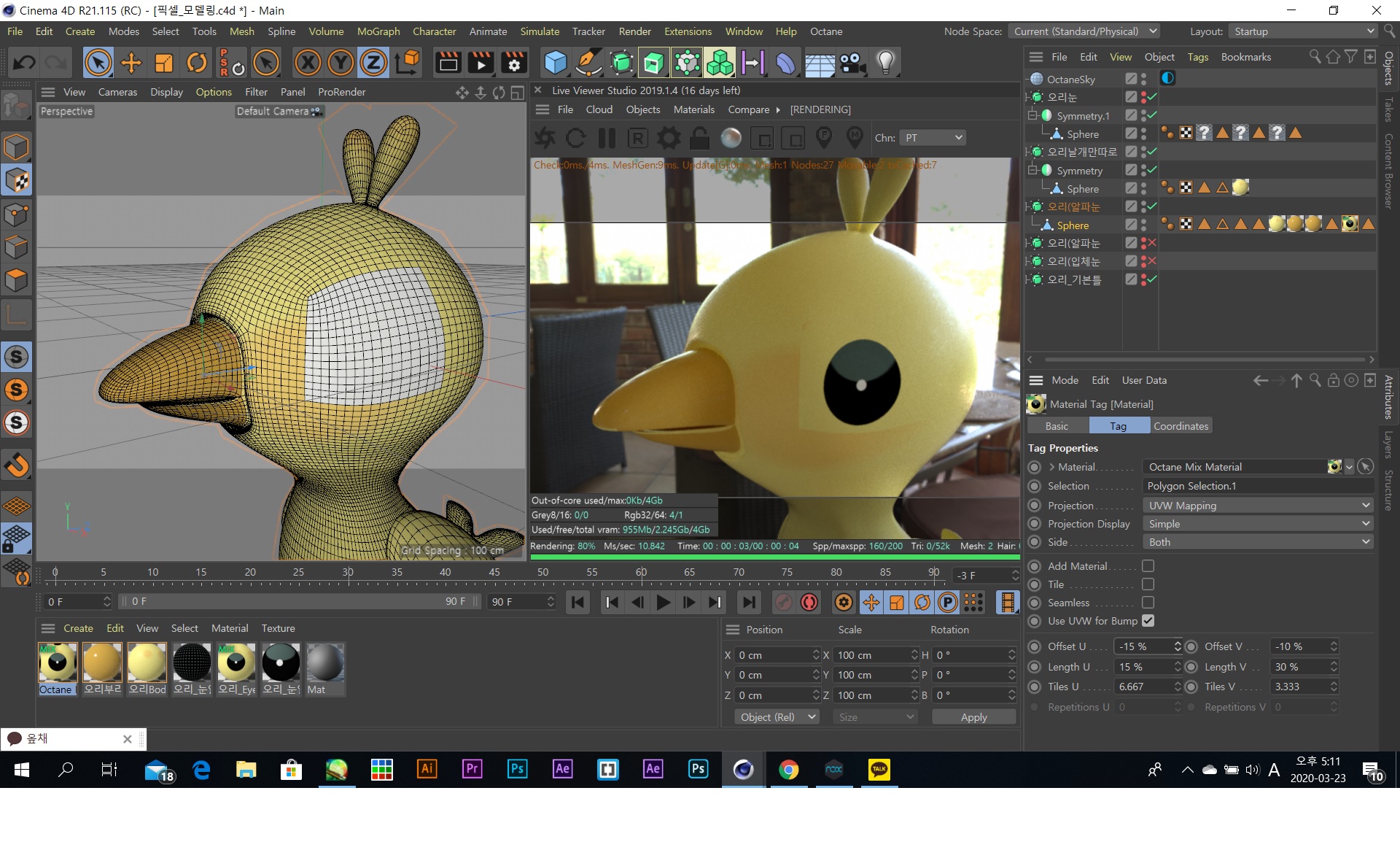Record active objects keyframe button
The width and height of the screenshot is (1400, 858).
click(x=783, y=603)
